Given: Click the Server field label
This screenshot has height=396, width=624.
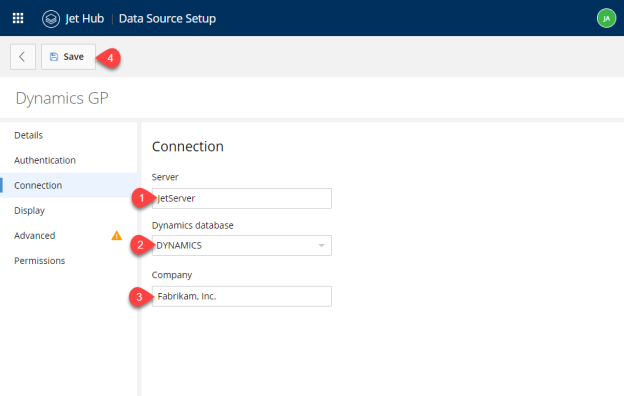Looking at the screenshot, I should (x=165, y=177).
